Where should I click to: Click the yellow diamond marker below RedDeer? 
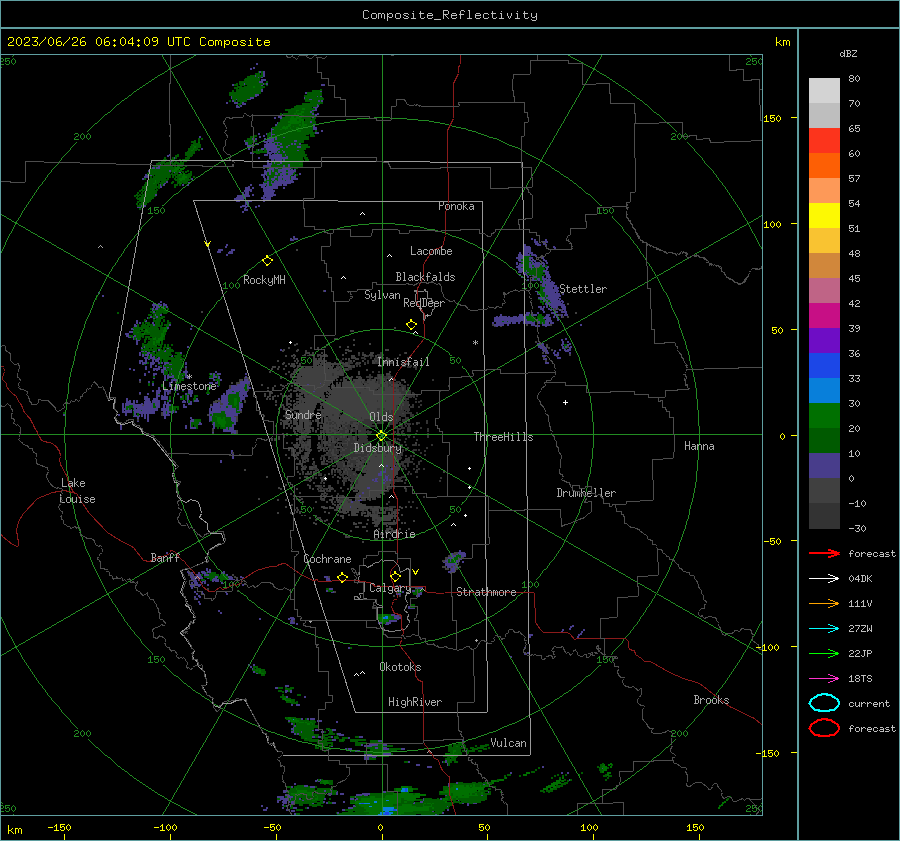coord(412,325)
